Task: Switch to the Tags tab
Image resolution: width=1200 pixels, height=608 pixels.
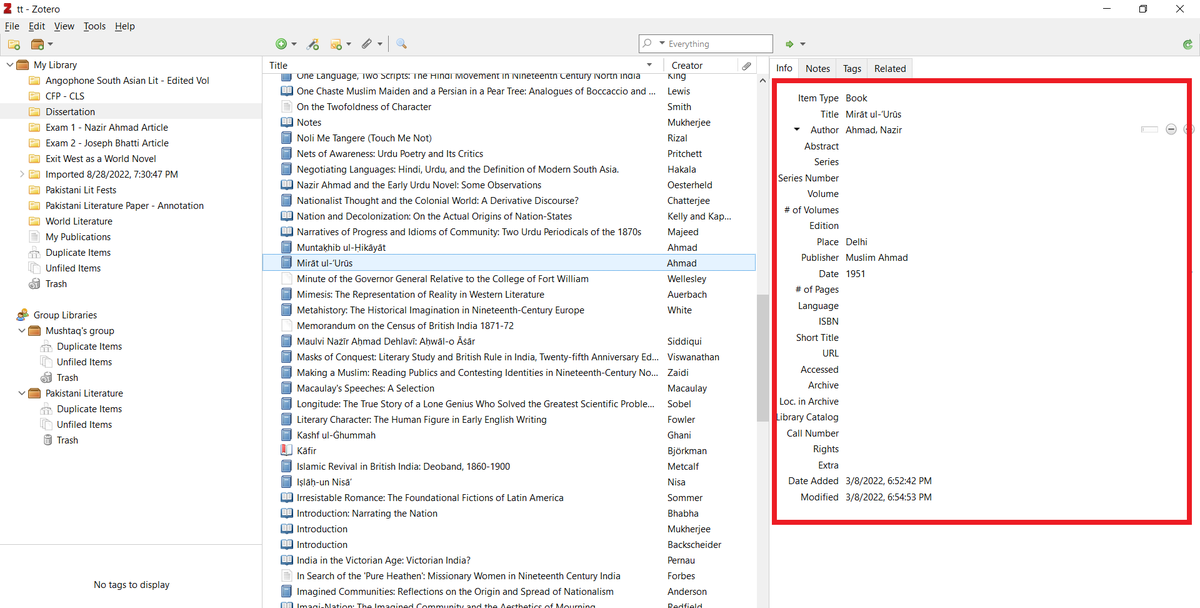Action: click(852, 68)
